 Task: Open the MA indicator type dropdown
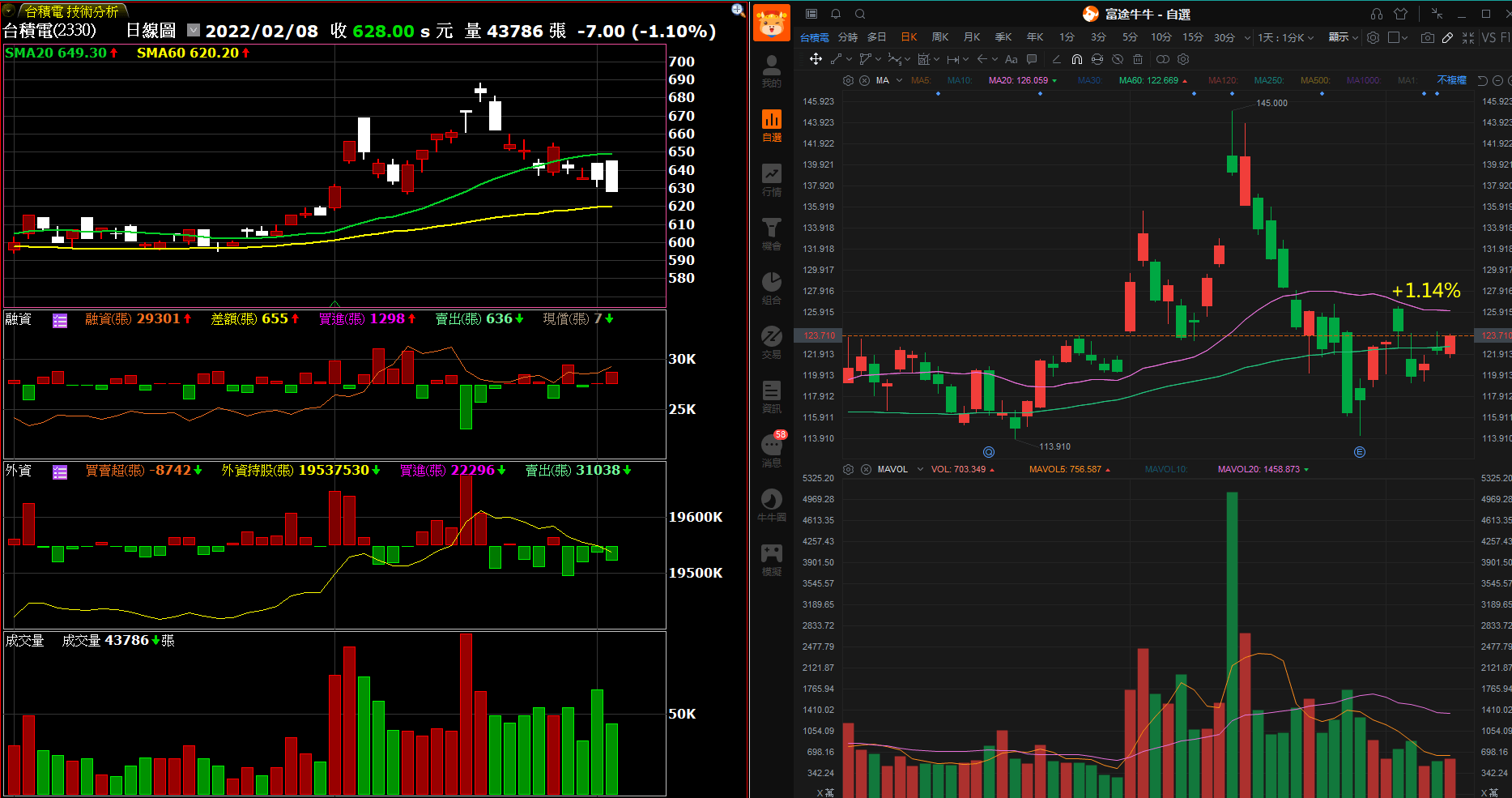[899, 80]
